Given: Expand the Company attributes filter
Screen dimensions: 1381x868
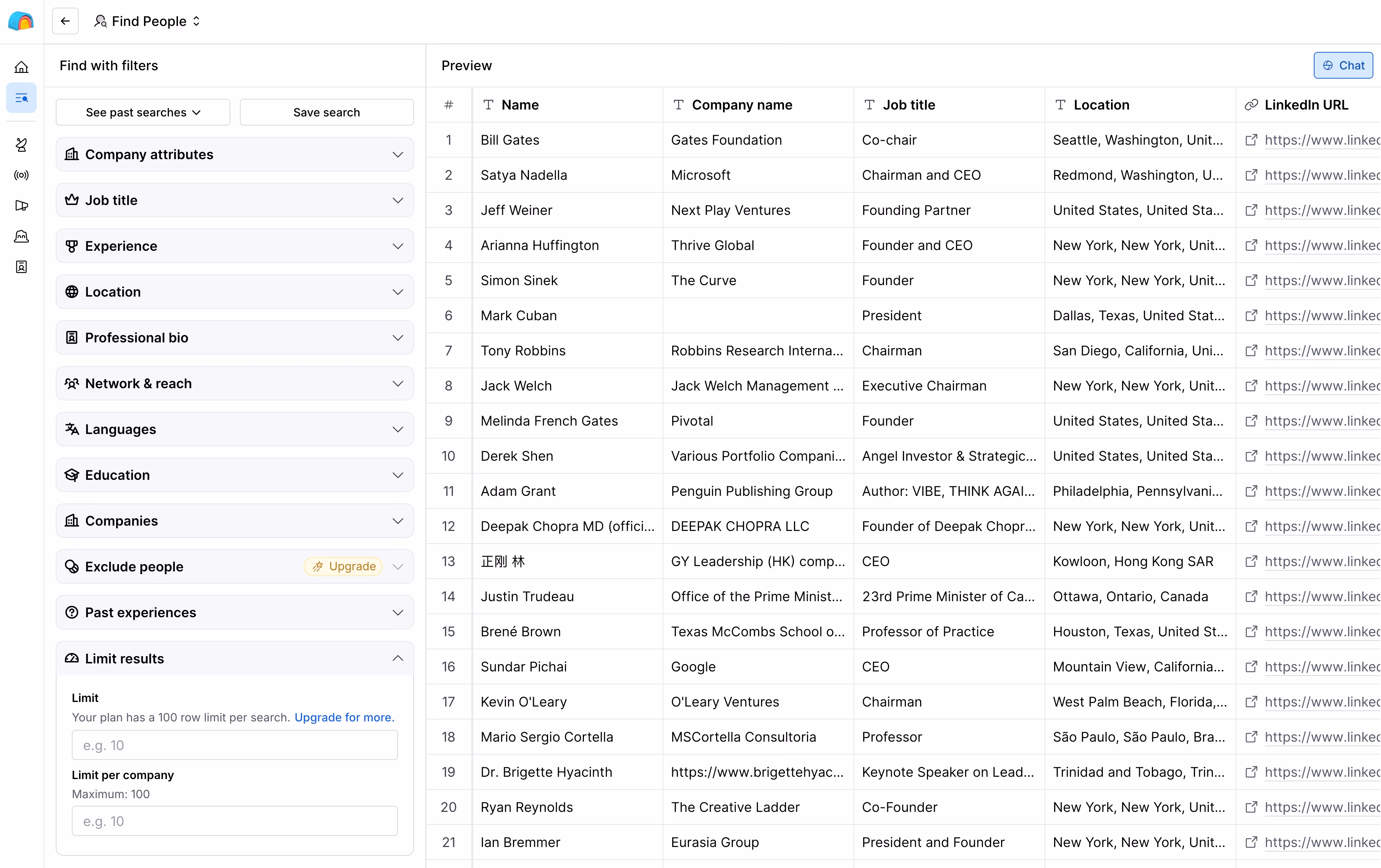Looking at the screenshot, I should click(234, 154).
